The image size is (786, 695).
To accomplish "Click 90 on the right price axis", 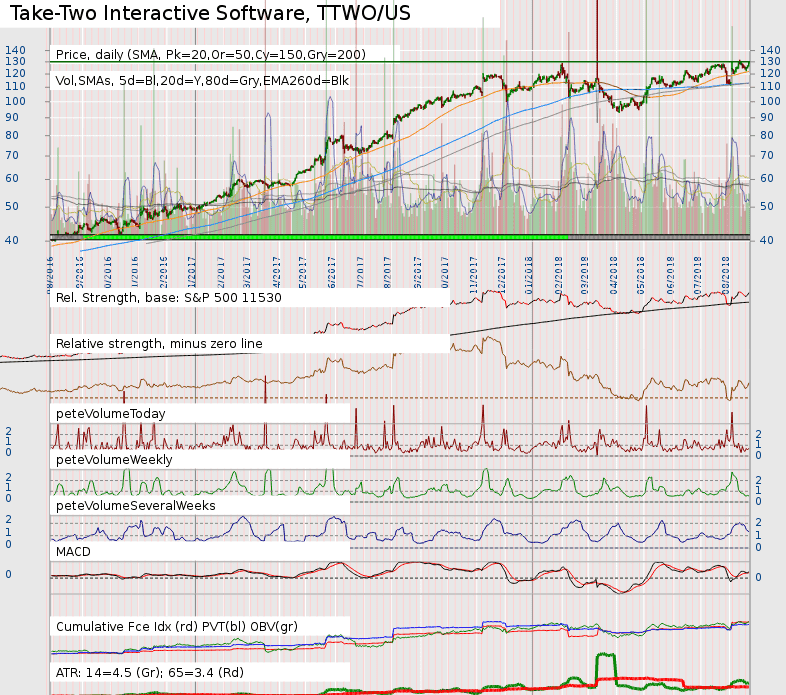I will click(x=767, y=117).
